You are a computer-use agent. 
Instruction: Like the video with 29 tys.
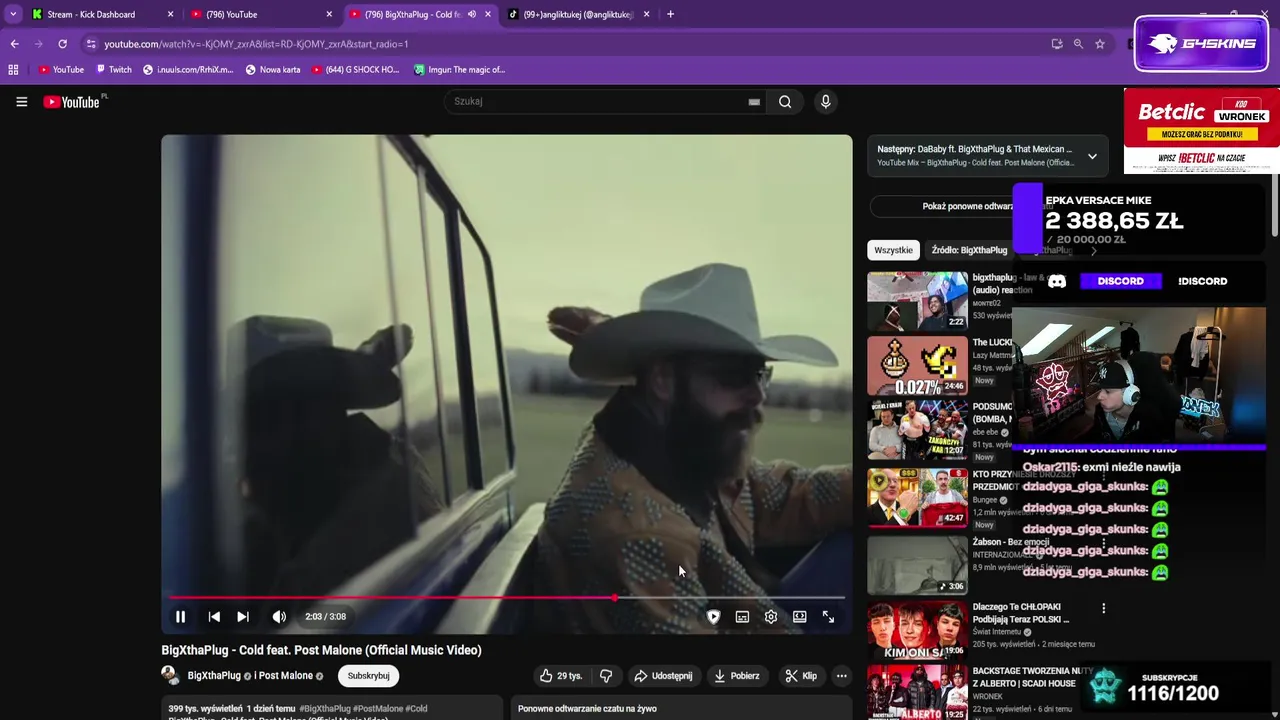click(561, 676)
